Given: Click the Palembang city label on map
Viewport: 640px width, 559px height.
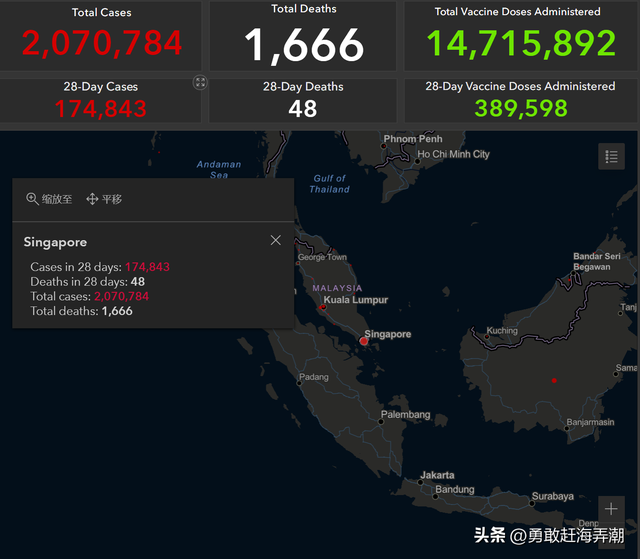Looking at the screenshot, I should [x=405, y=415].
